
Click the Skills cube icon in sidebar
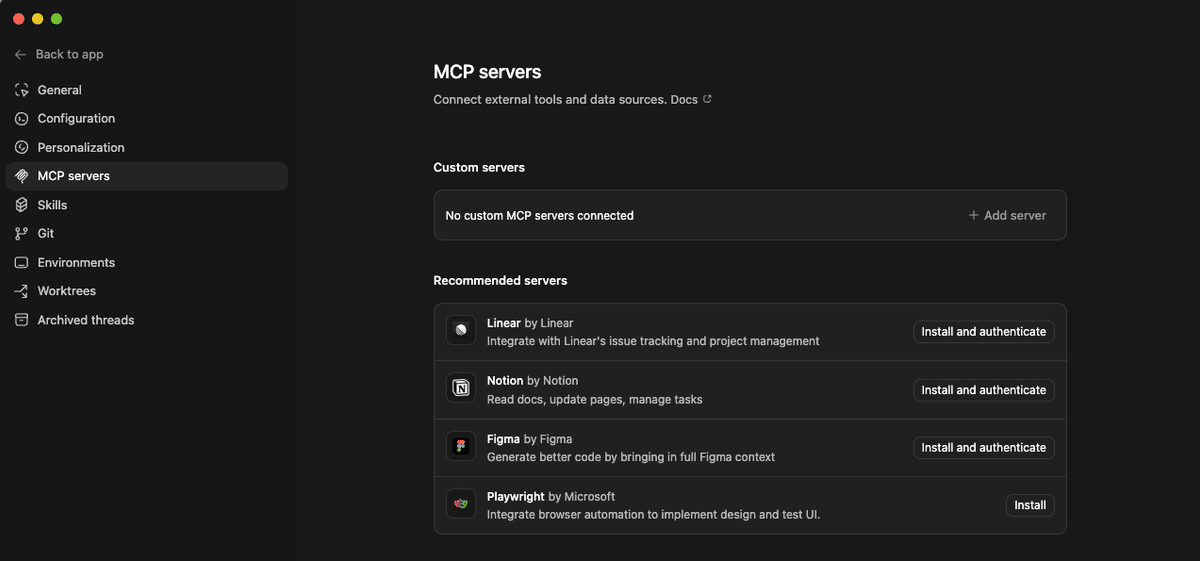coord(21,205)
